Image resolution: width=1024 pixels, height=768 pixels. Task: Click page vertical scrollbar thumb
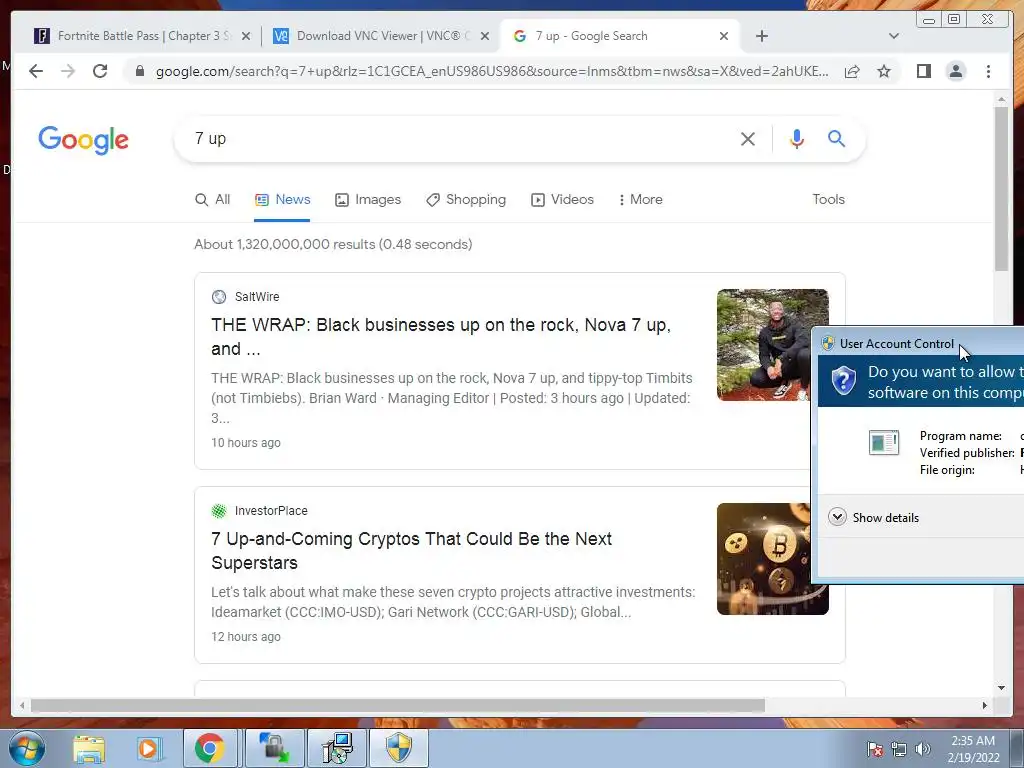pos(1002,188)
